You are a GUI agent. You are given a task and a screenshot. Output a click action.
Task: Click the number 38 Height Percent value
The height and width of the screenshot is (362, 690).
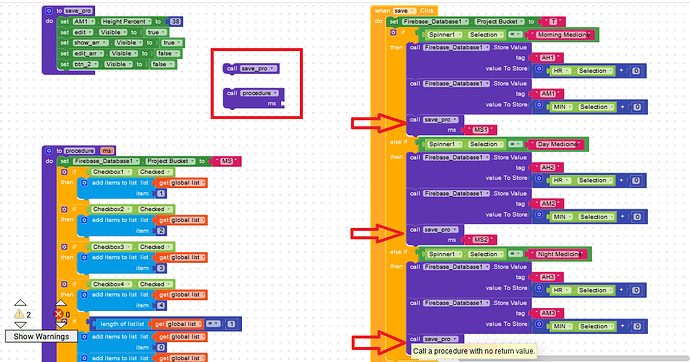click(176, 22)
